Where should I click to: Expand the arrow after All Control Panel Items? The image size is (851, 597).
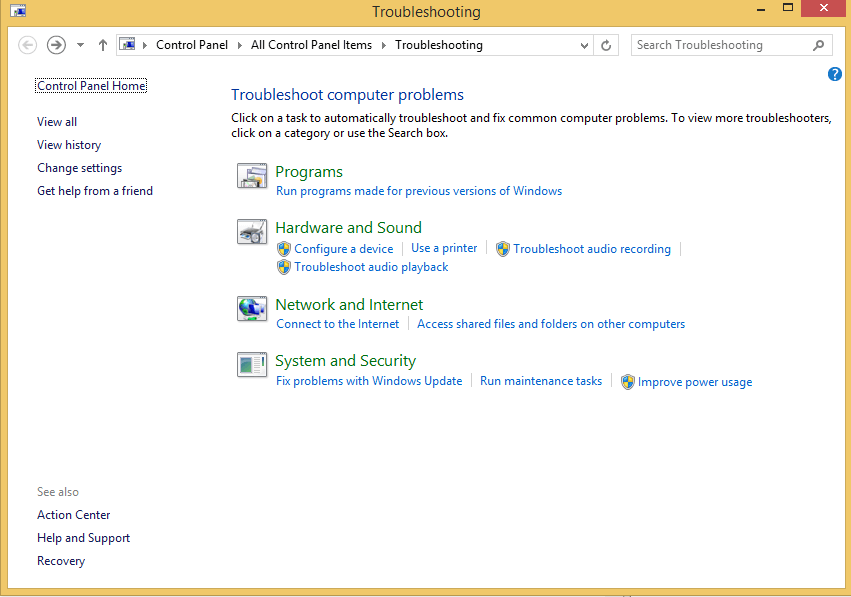(x=384, y=45)
